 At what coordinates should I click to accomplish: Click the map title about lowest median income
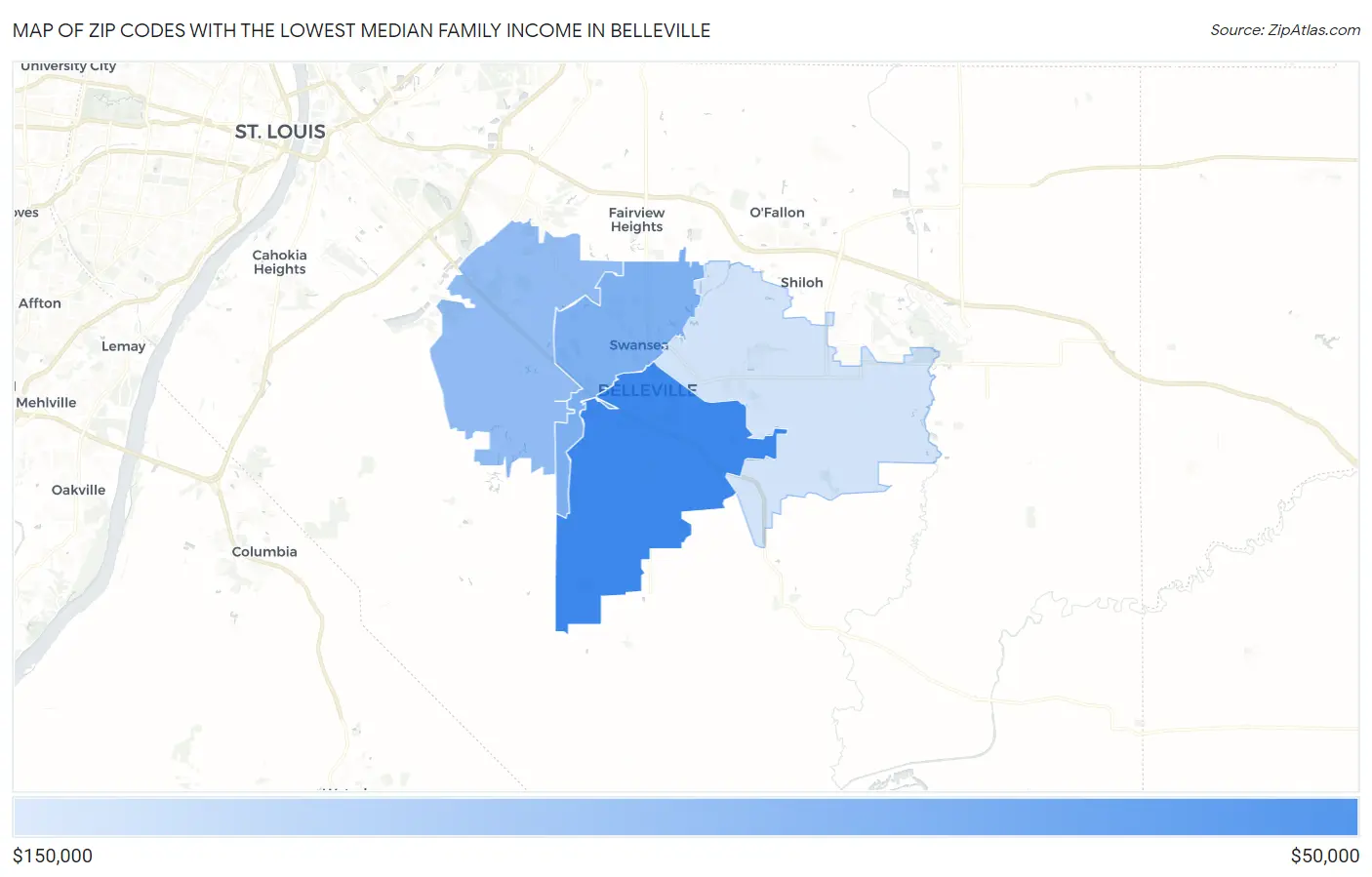361,30
